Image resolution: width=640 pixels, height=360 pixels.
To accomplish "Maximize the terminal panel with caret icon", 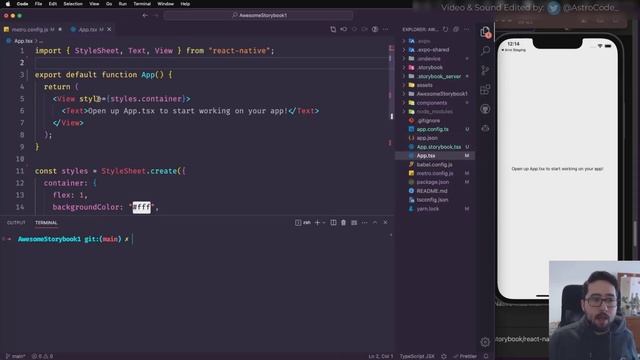I will (x=375, y=222).
